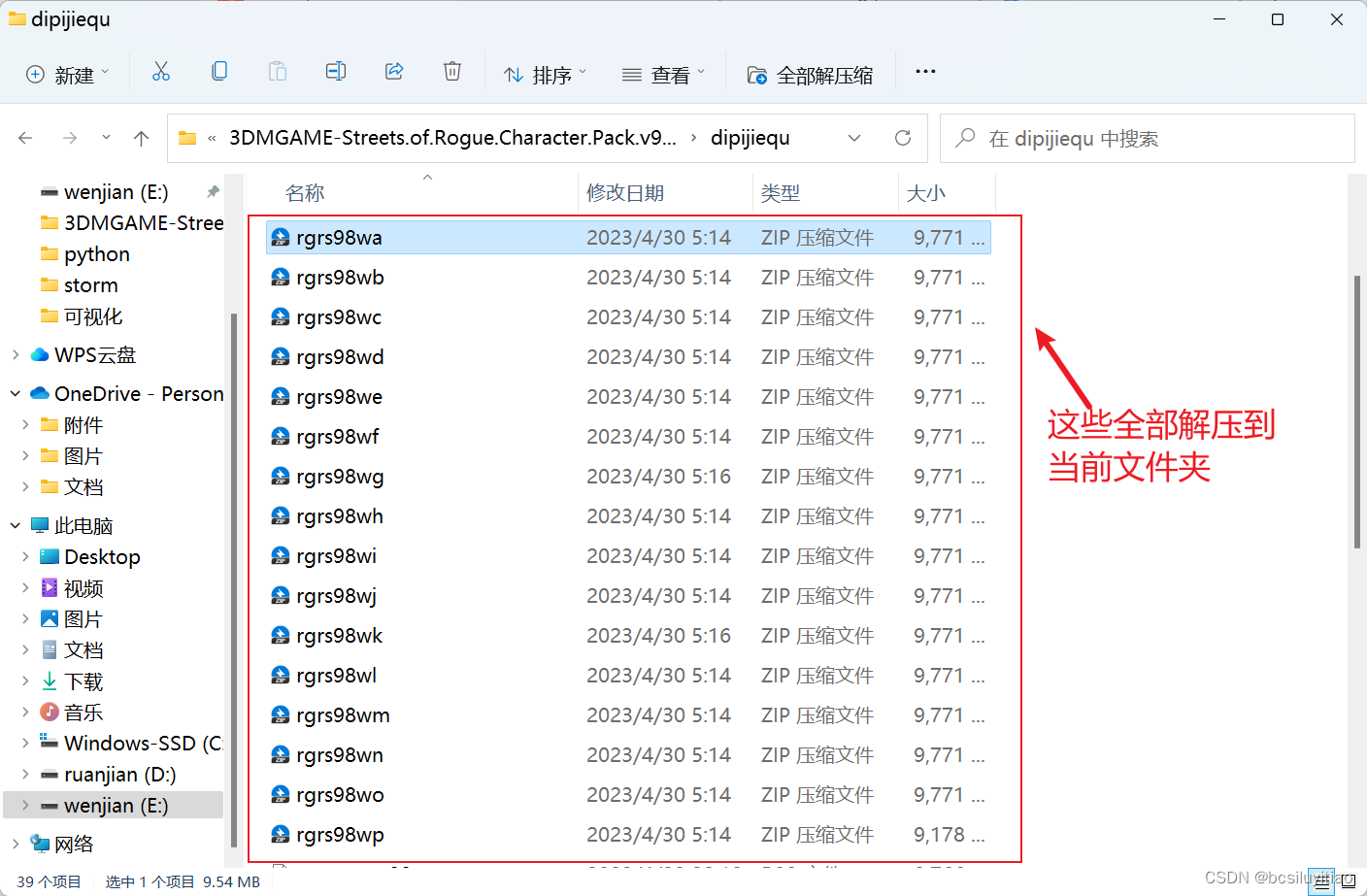
Task: Click the Copy icon in the toolbar
Action: (219, 71)
